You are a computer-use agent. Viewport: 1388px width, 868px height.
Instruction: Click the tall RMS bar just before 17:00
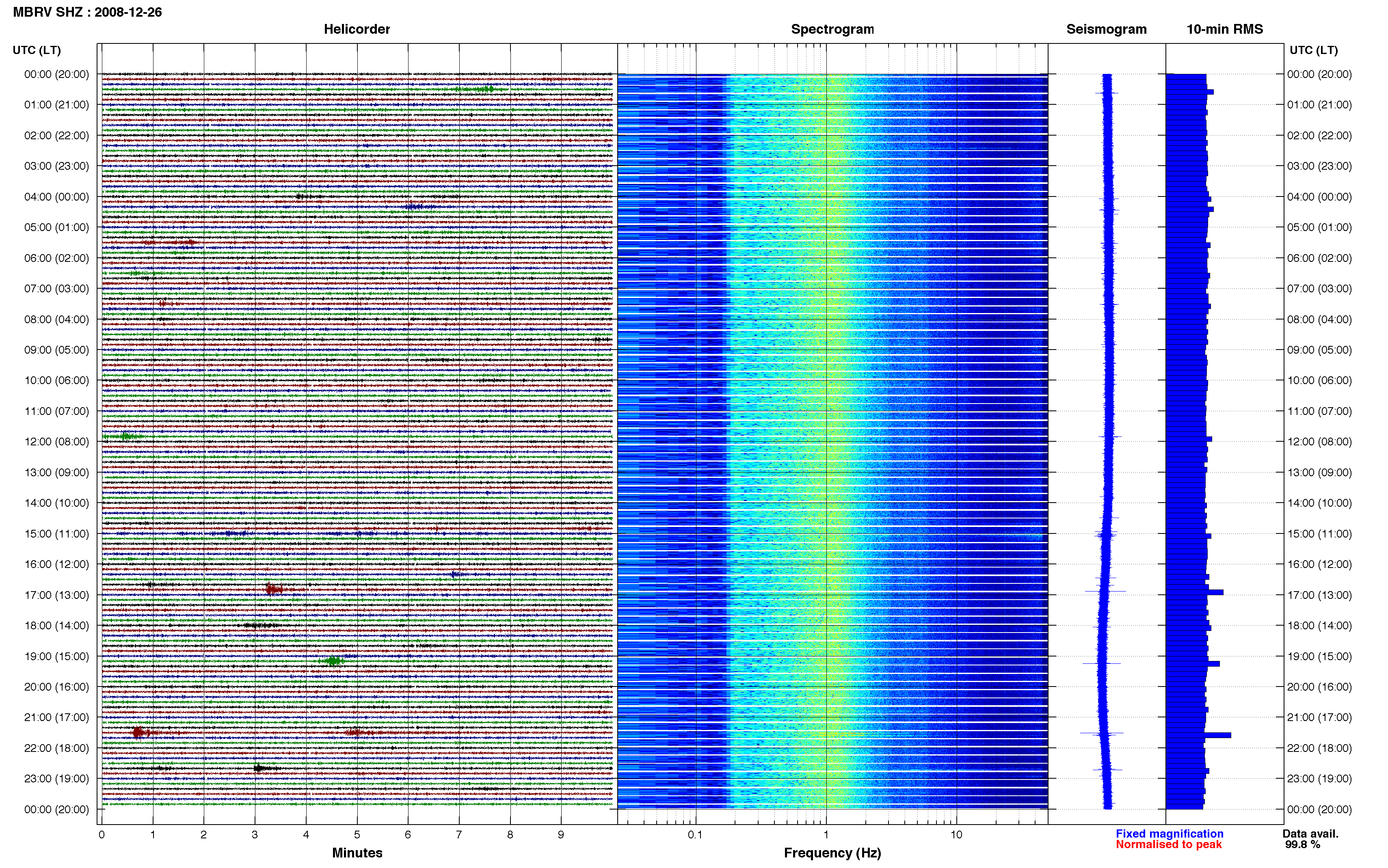(1195, 592)
